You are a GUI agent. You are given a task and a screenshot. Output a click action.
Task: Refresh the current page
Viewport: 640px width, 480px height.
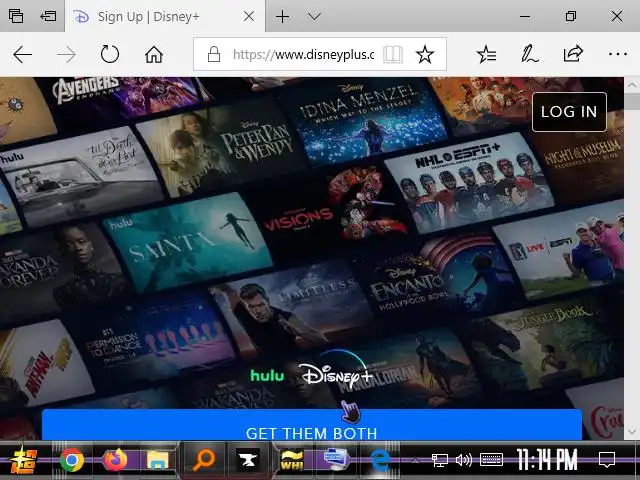pyautogui.click(x=110, y=54)
